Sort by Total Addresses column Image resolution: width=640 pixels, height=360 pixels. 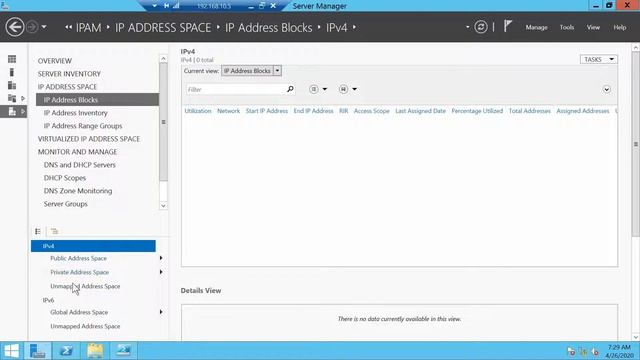tap(529, 111)
